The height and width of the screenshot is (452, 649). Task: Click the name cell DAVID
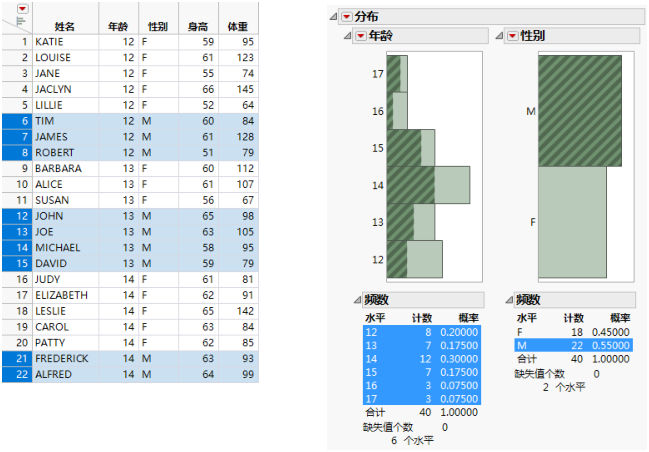[x=65, y=264]
